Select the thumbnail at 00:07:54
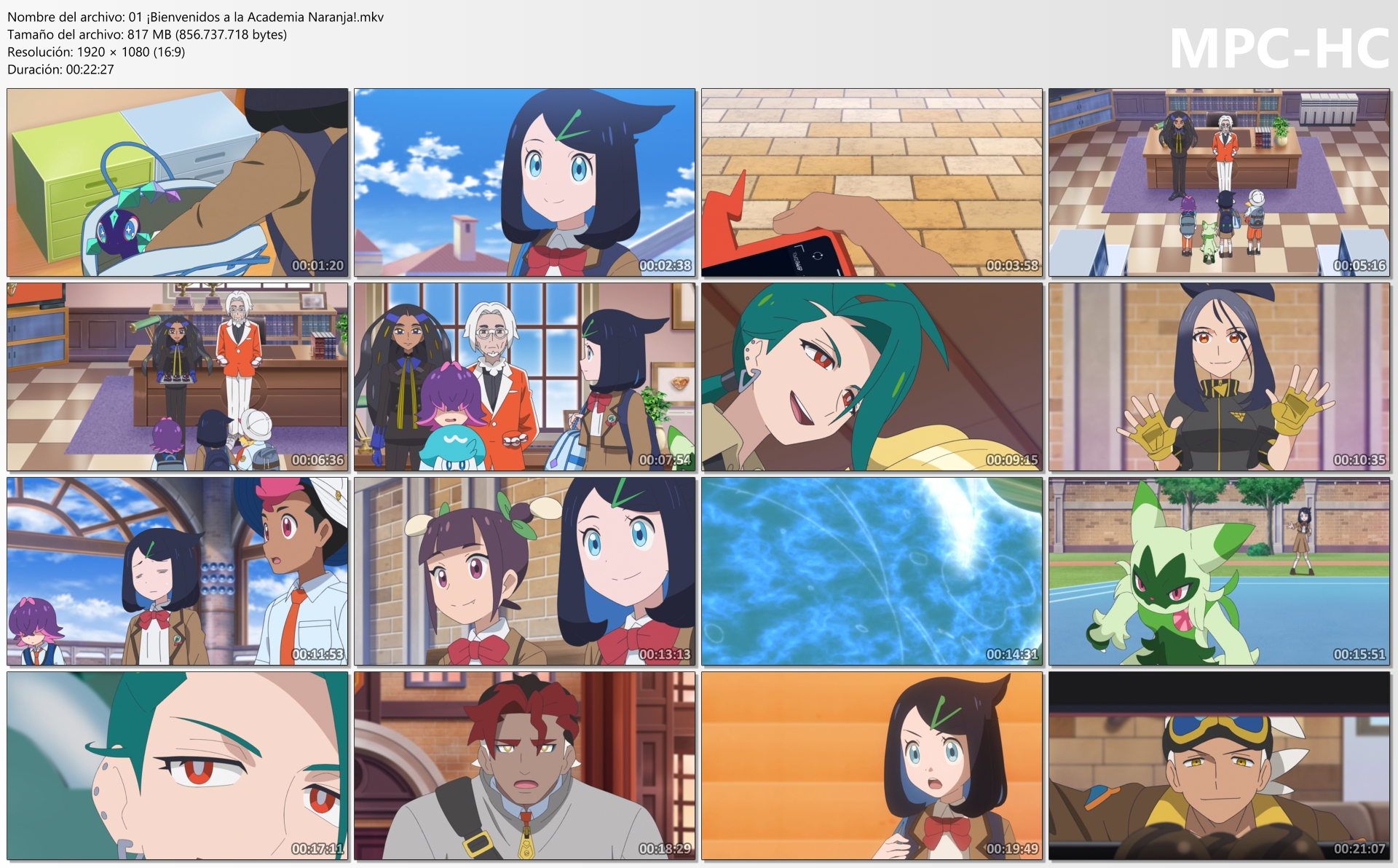The height and width of the screenshot is (868, 1398). (525, 377)
